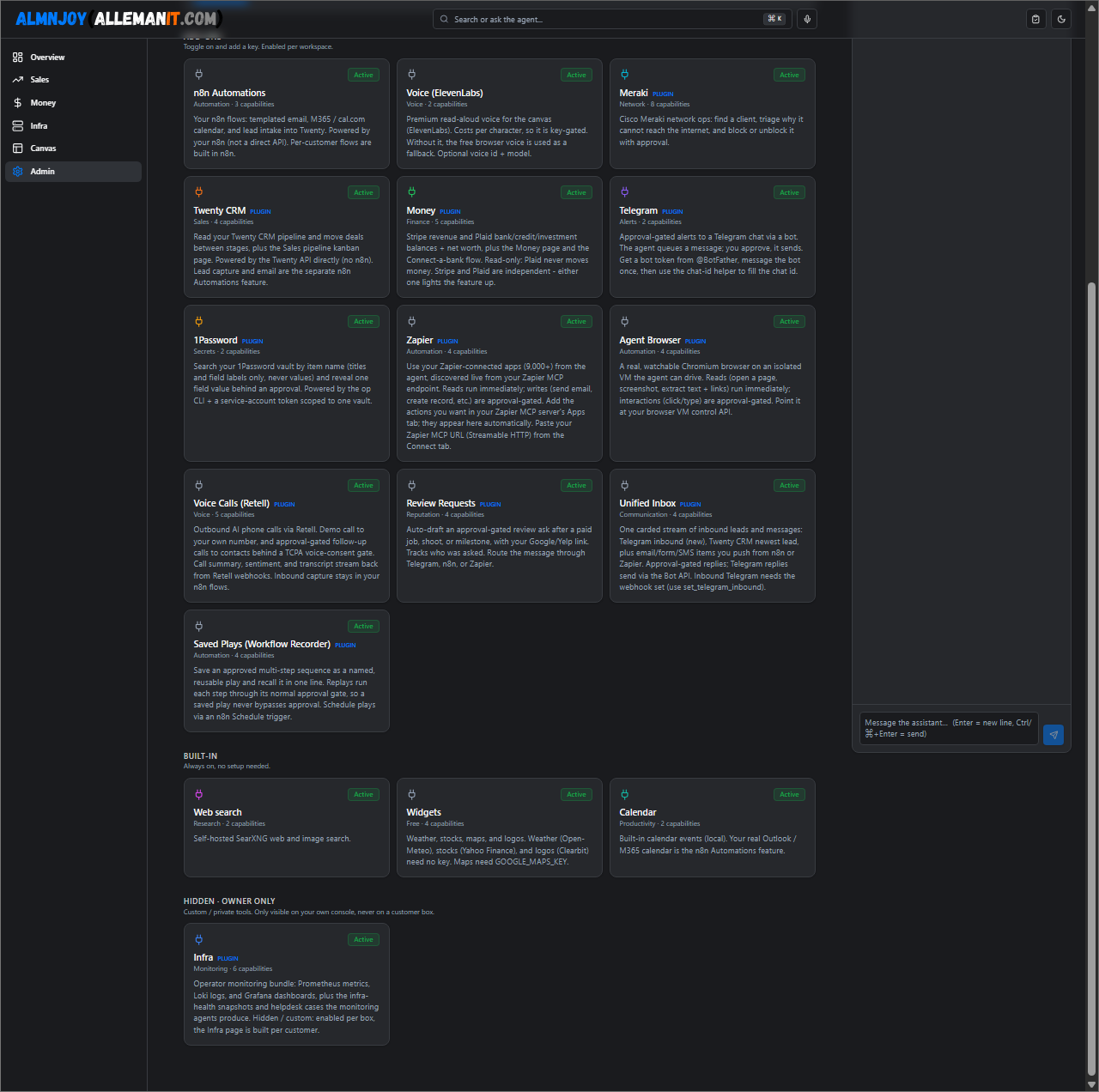Click the plug icon on Agent Browser card

[x=624, y=322]
